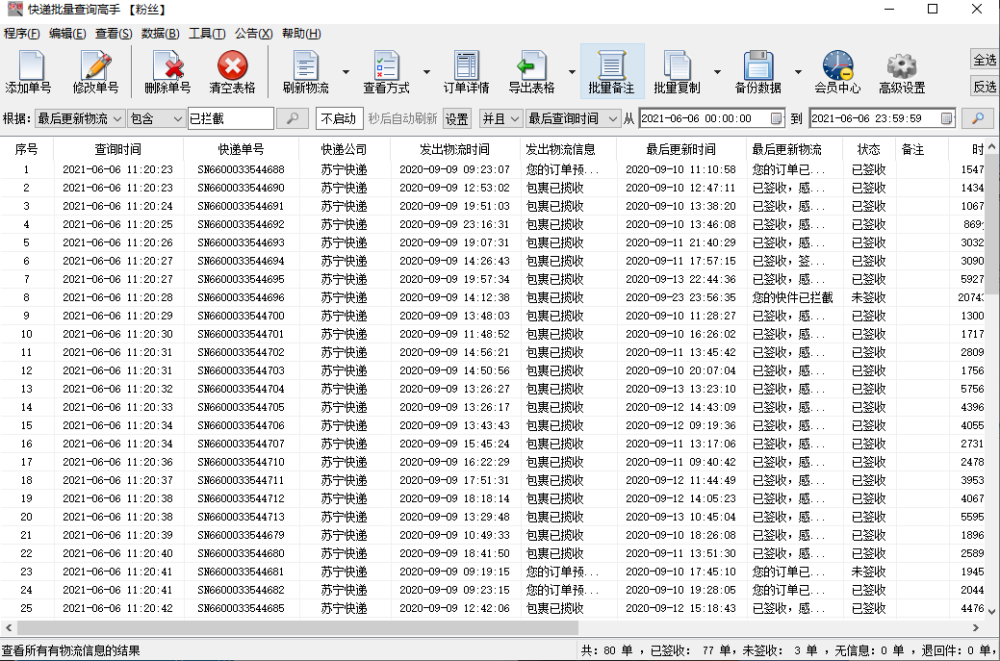Open the calendar picker for the end date

[x=946, y=119]
